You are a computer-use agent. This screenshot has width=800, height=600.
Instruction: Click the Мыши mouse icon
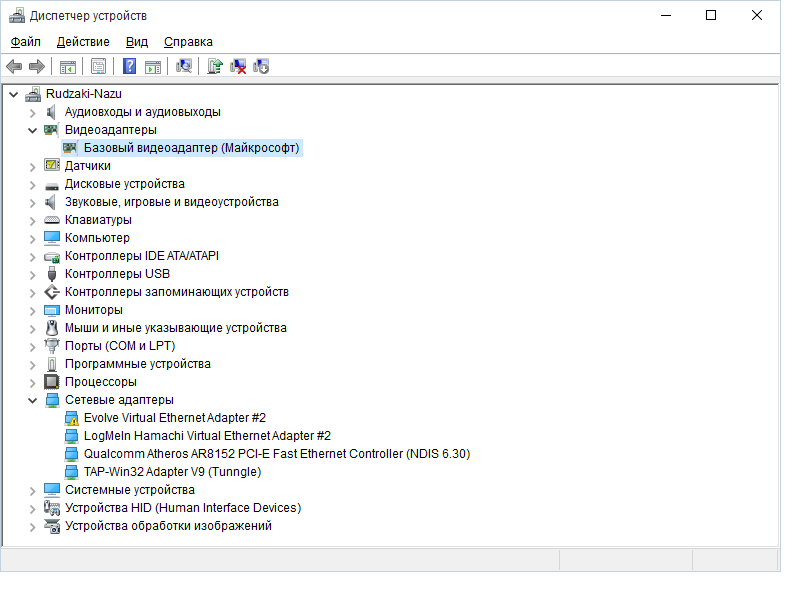click(x=52, y=328)
